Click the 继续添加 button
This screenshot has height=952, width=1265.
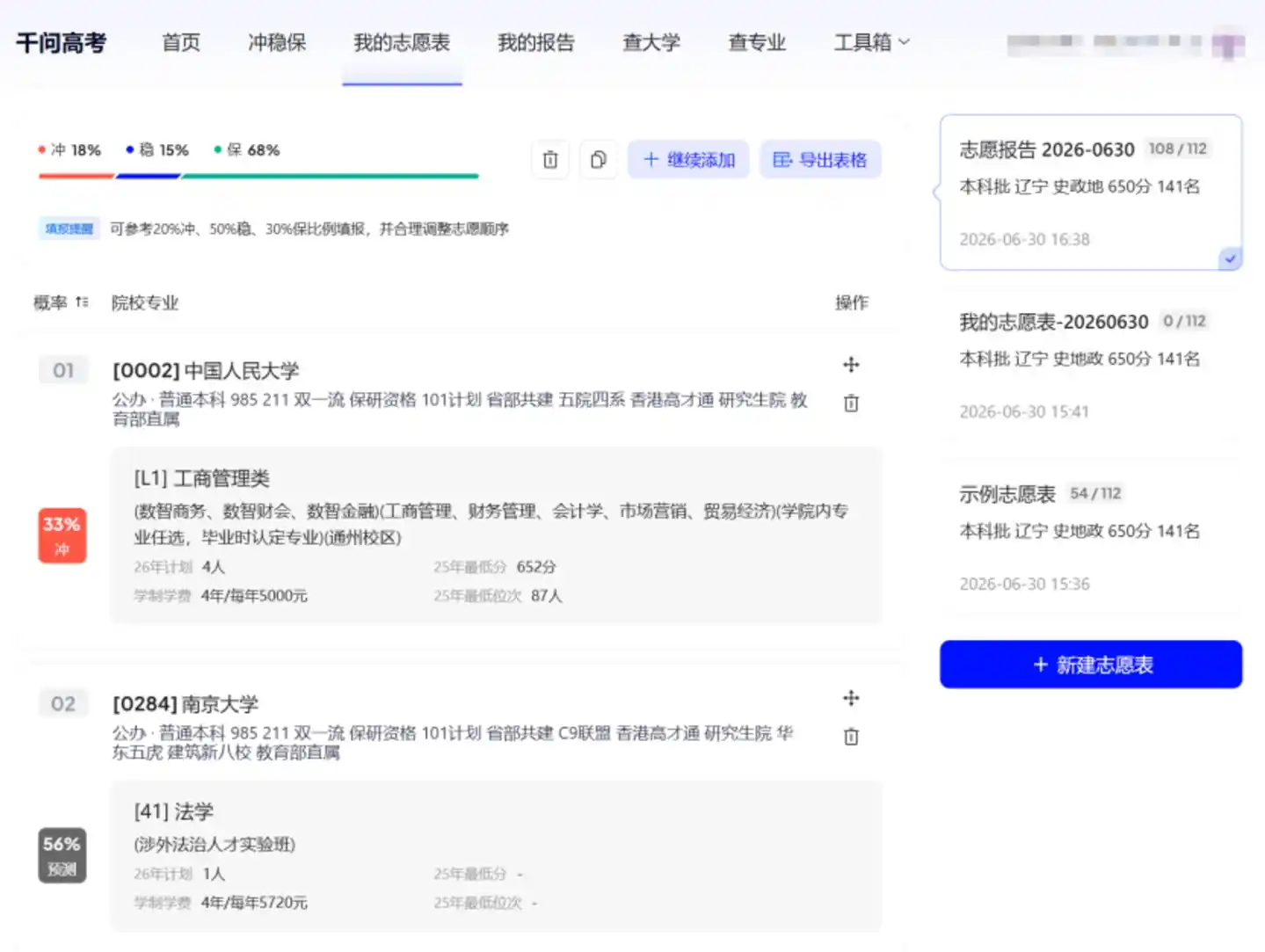click(688, 159)
